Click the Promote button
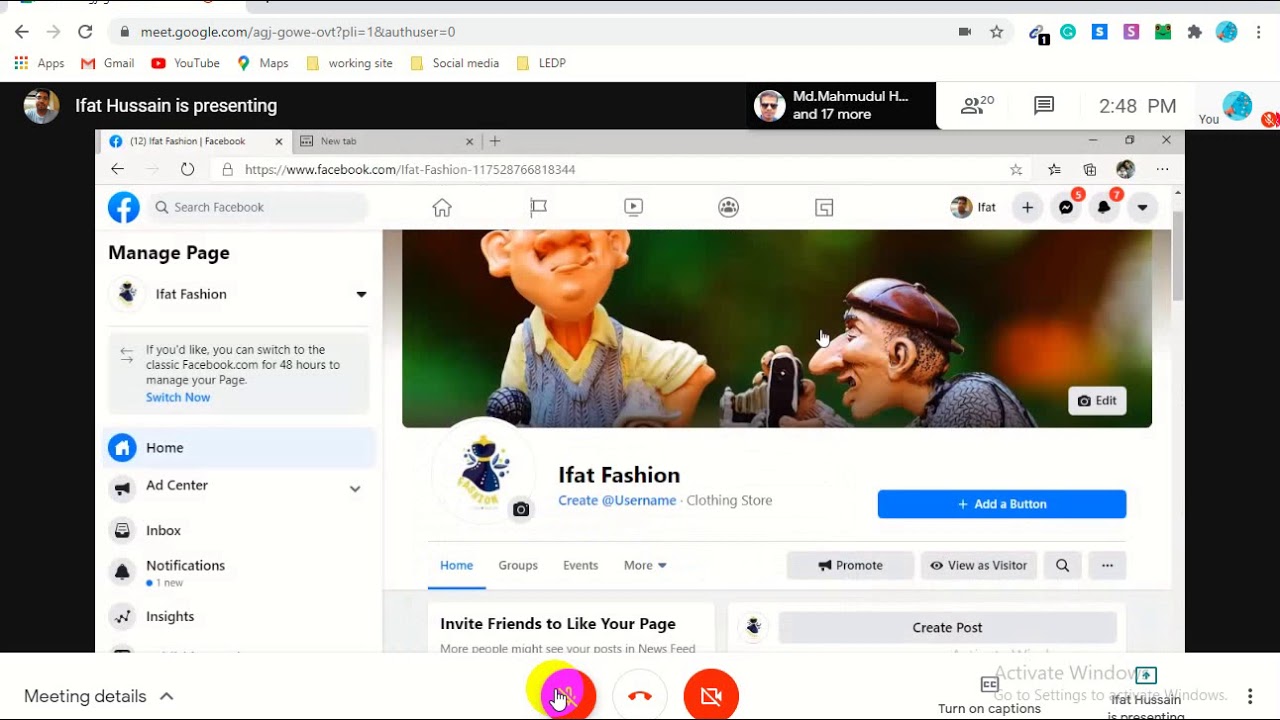Screen dimensions: 1280x720 850,565
